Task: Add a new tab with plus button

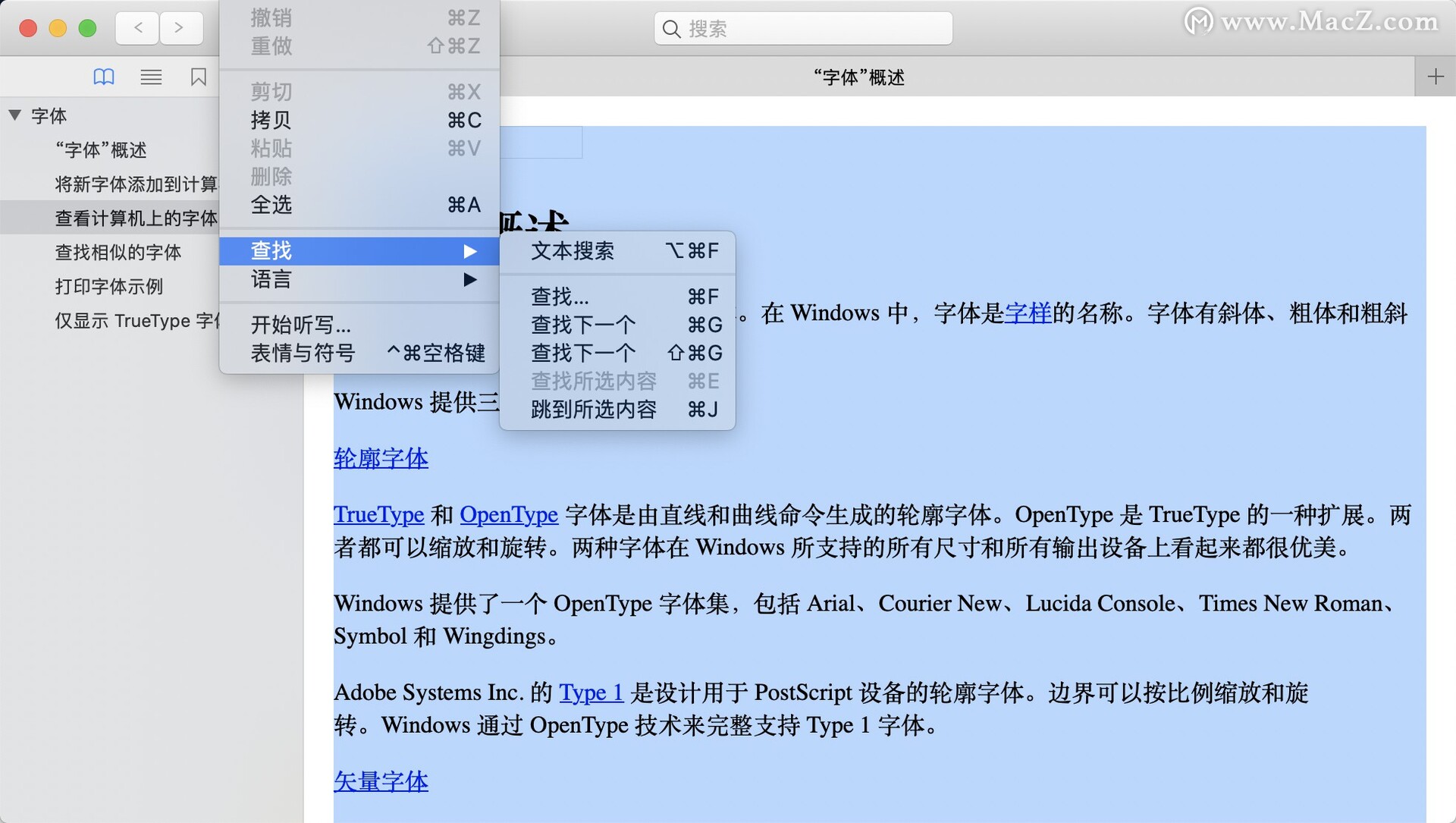Action: (1435, 77)
